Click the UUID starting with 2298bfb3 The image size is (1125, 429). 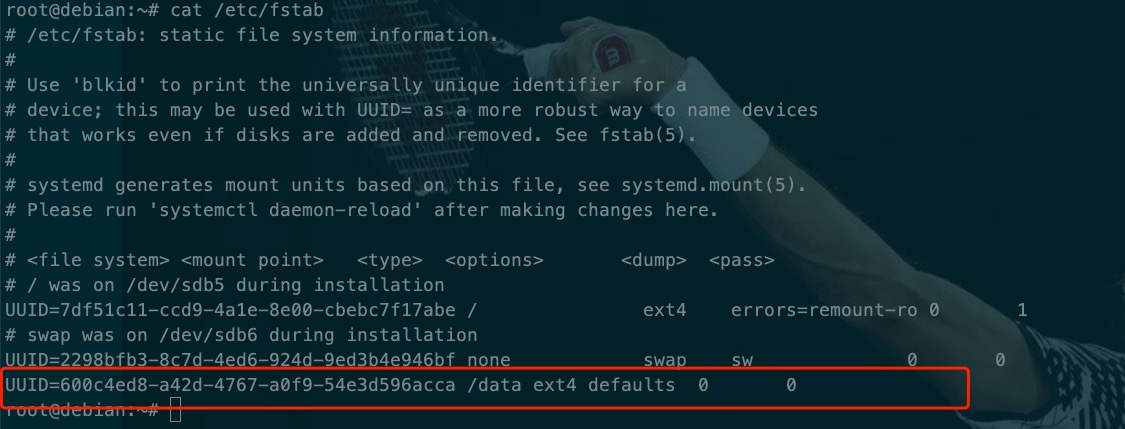(236, 360)
